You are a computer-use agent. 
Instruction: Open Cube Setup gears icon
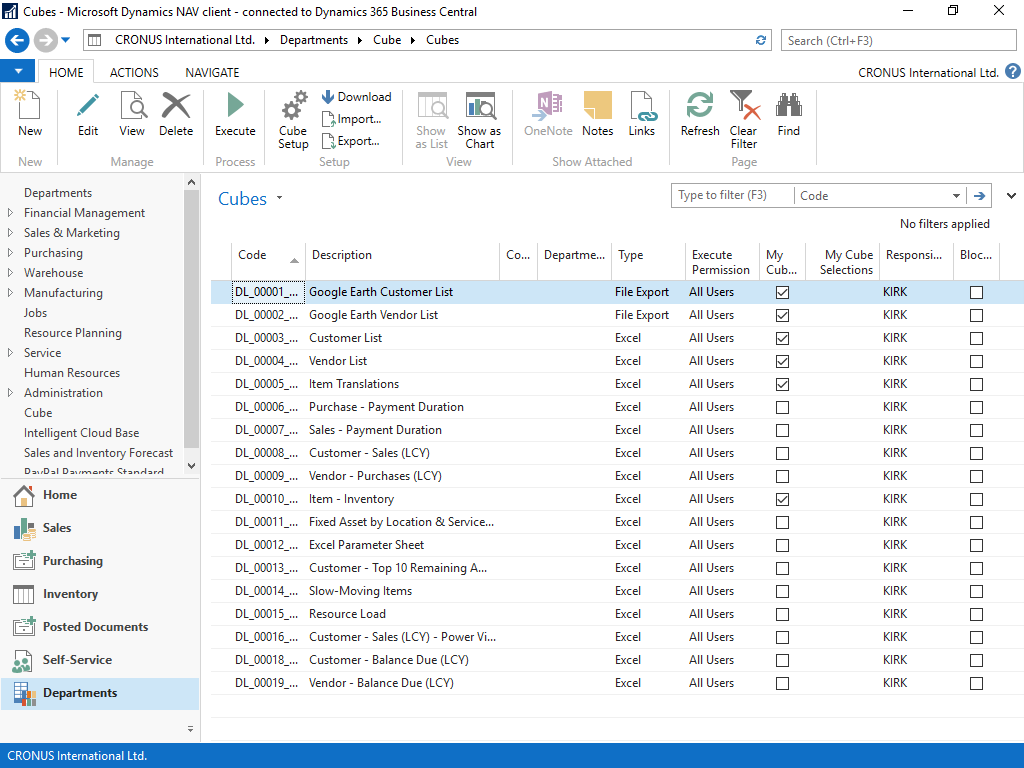[x=293, y=120]
